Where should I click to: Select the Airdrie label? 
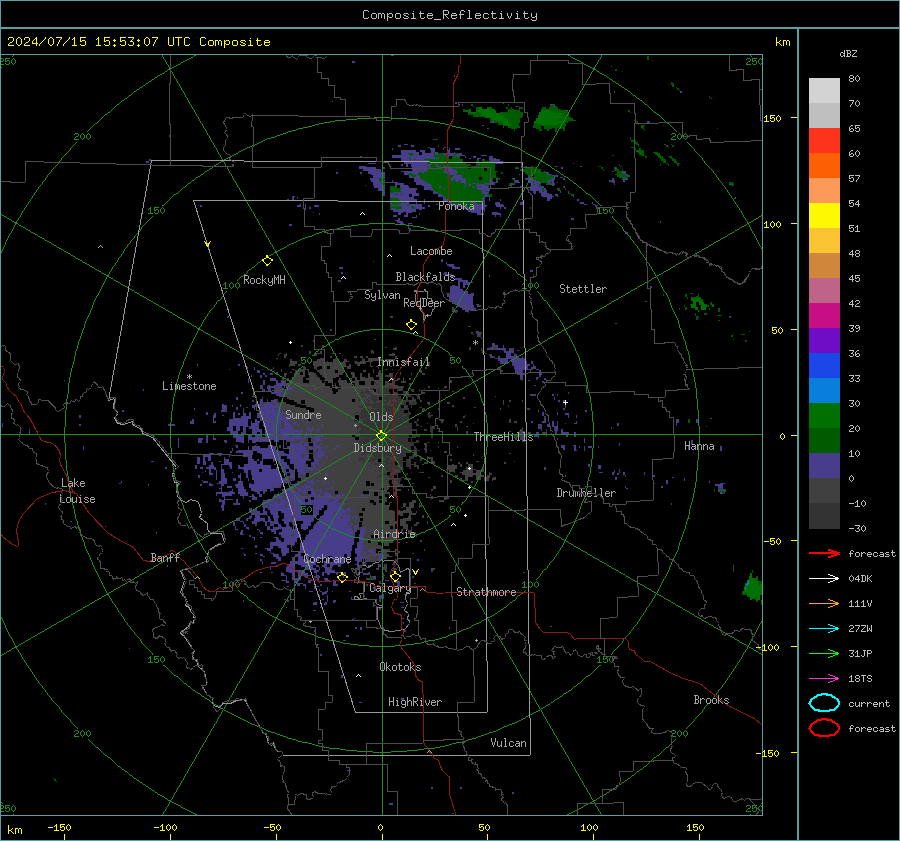(394, 534)
